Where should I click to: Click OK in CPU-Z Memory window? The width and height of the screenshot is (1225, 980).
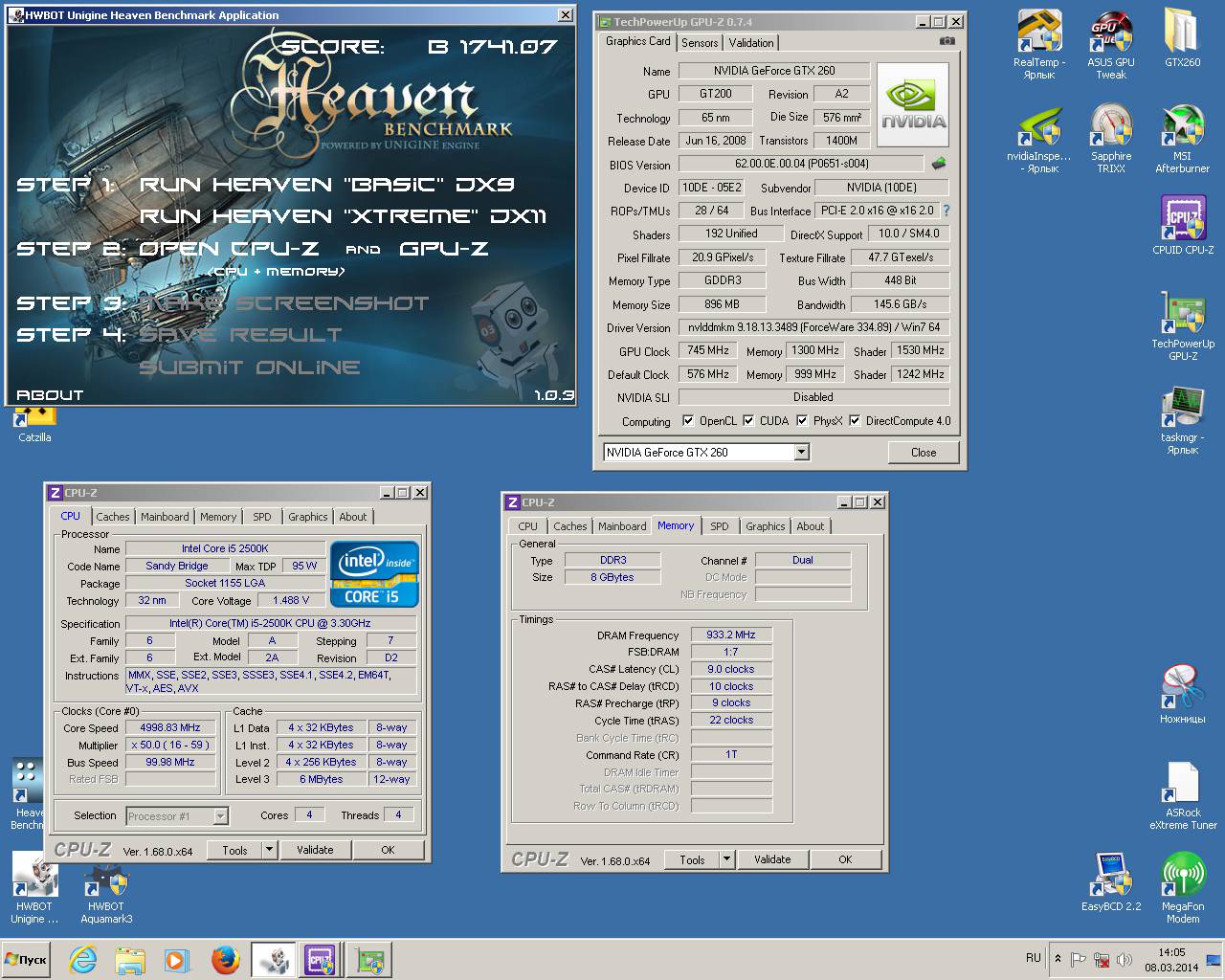(845, 859)
